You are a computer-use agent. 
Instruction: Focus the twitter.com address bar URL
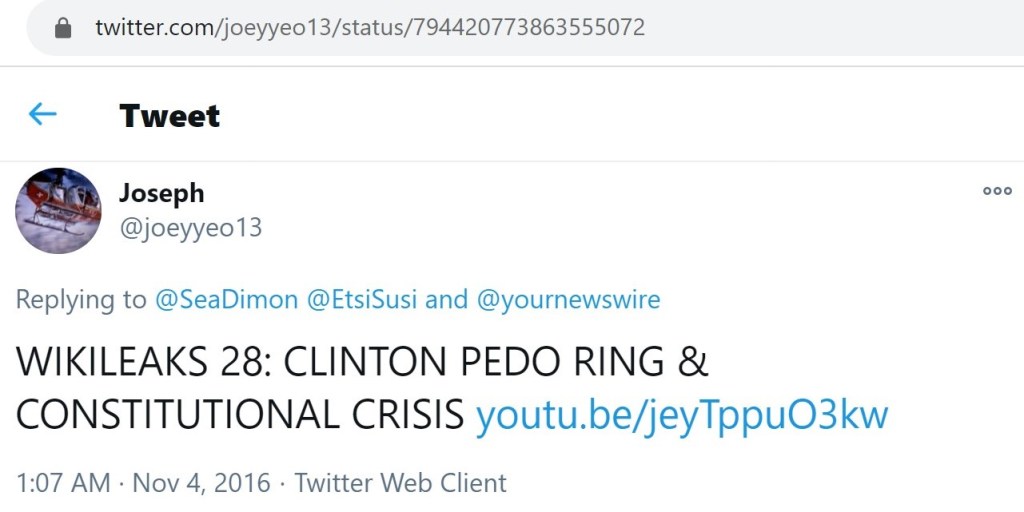tap(370, 28)
